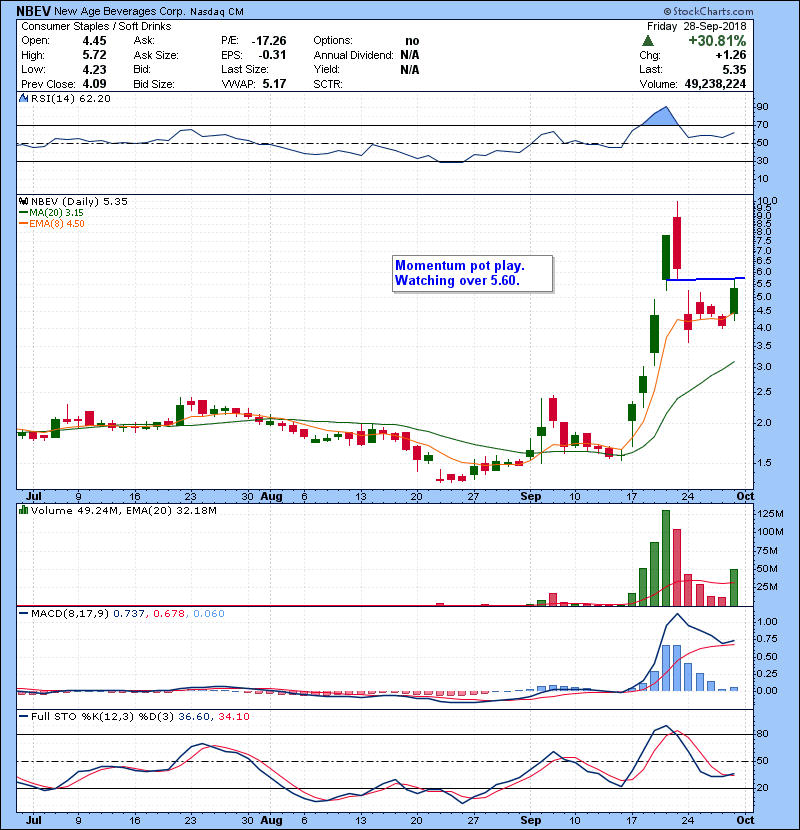Click the RSI(14) indicator line icon
Screen dimensions: 800x830
coord(23,98)
